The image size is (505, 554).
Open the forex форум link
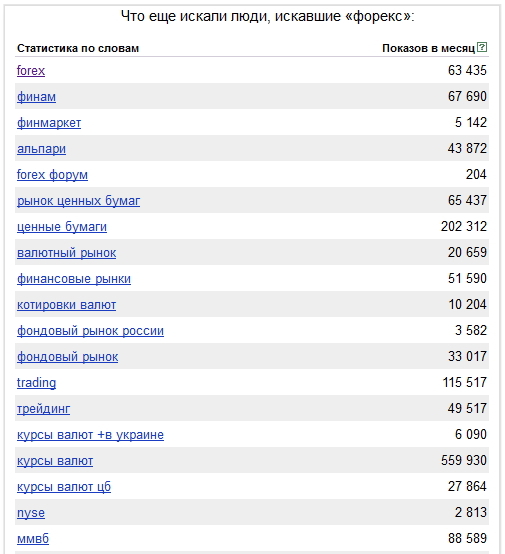(52, 175)
